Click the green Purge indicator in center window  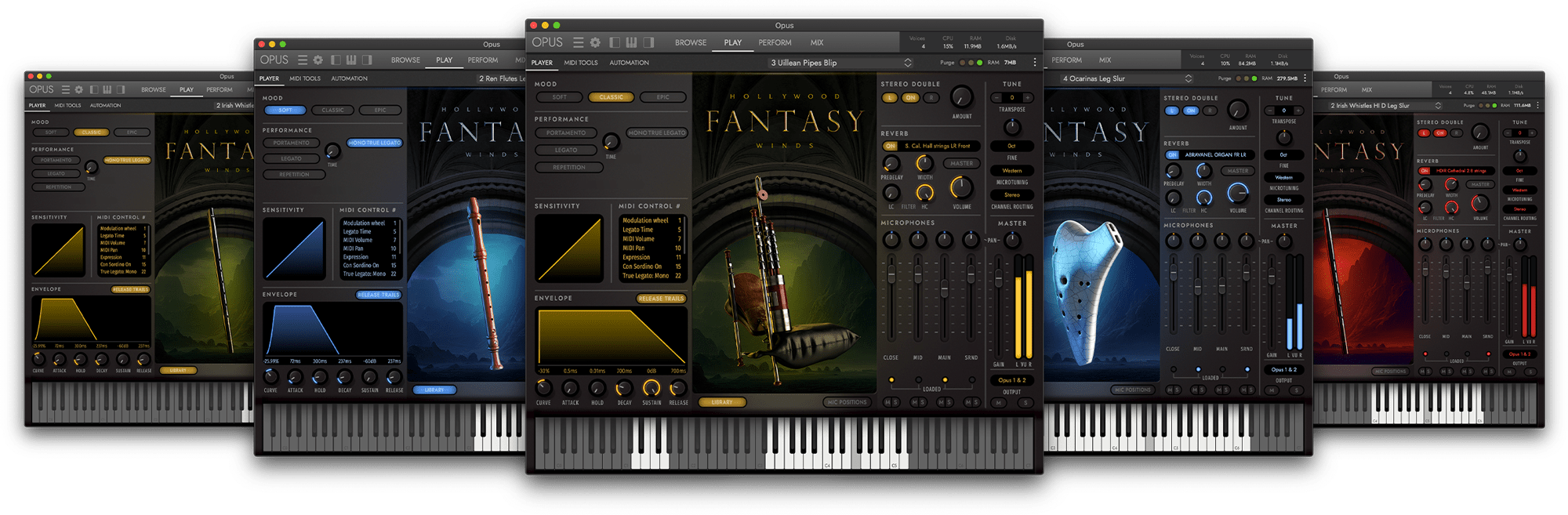(x=979, y=63)
